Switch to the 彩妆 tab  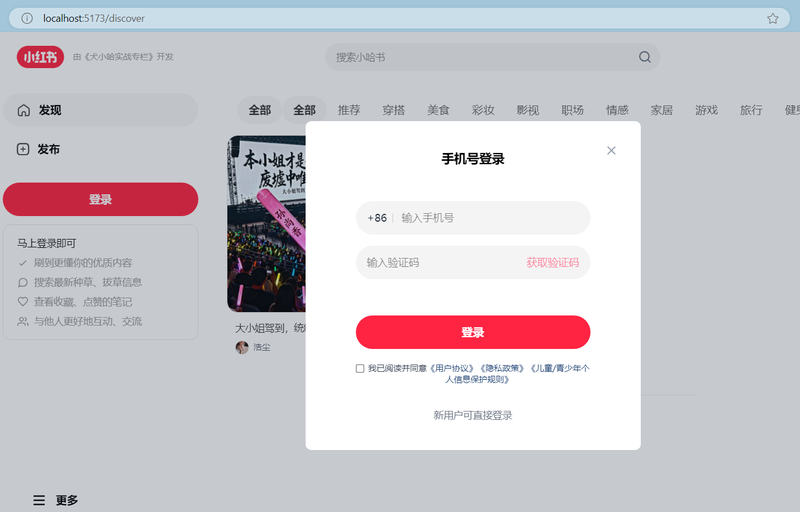coord(483,110)
